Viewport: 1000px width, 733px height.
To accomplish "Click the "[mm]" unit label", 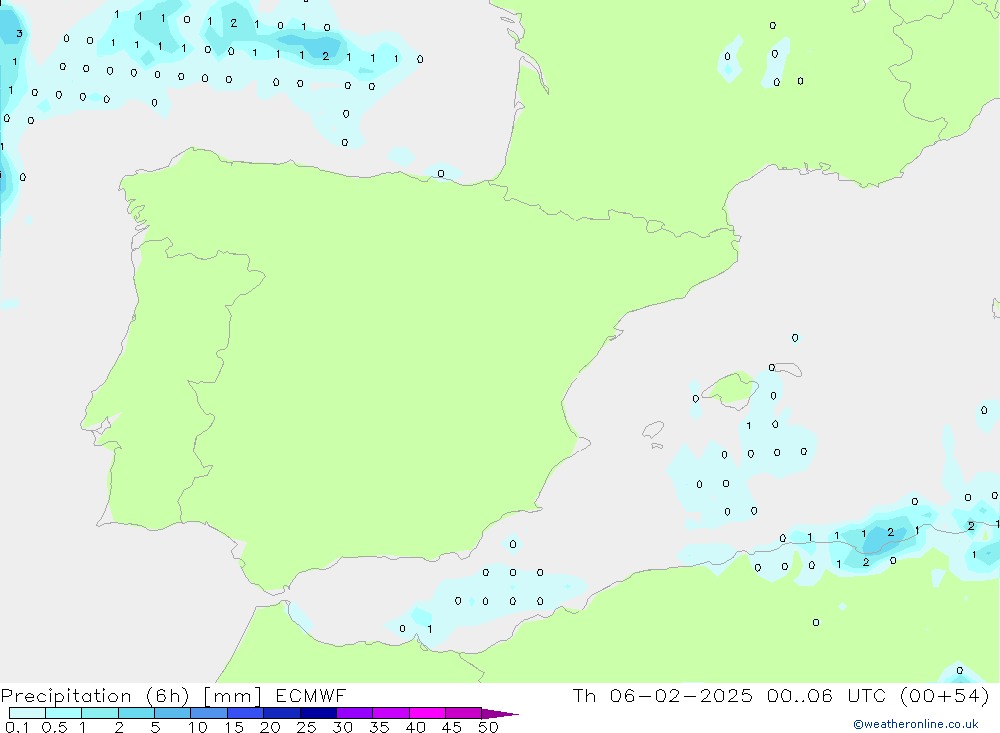I will coord(233,696).
